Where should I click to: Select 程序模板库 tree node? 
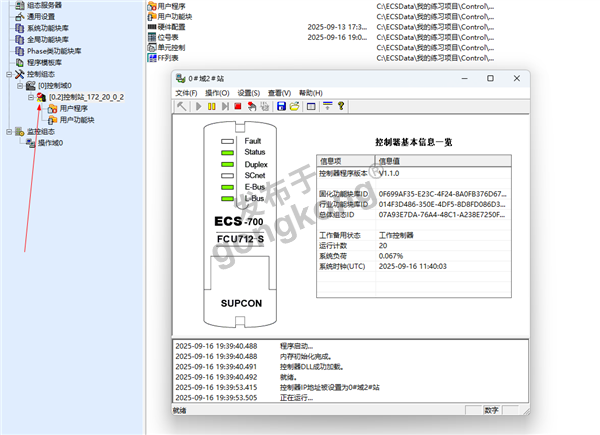click(x=44, y=62)
